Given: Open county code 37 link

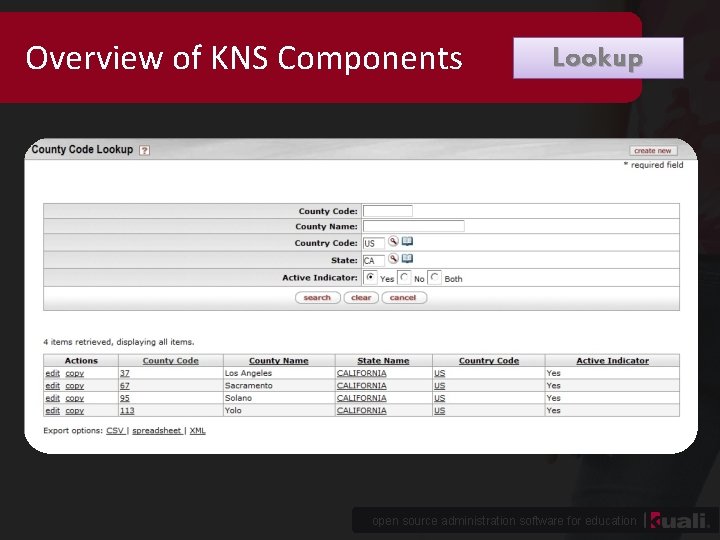Looking at the screenshot, I should pos(125,373).
